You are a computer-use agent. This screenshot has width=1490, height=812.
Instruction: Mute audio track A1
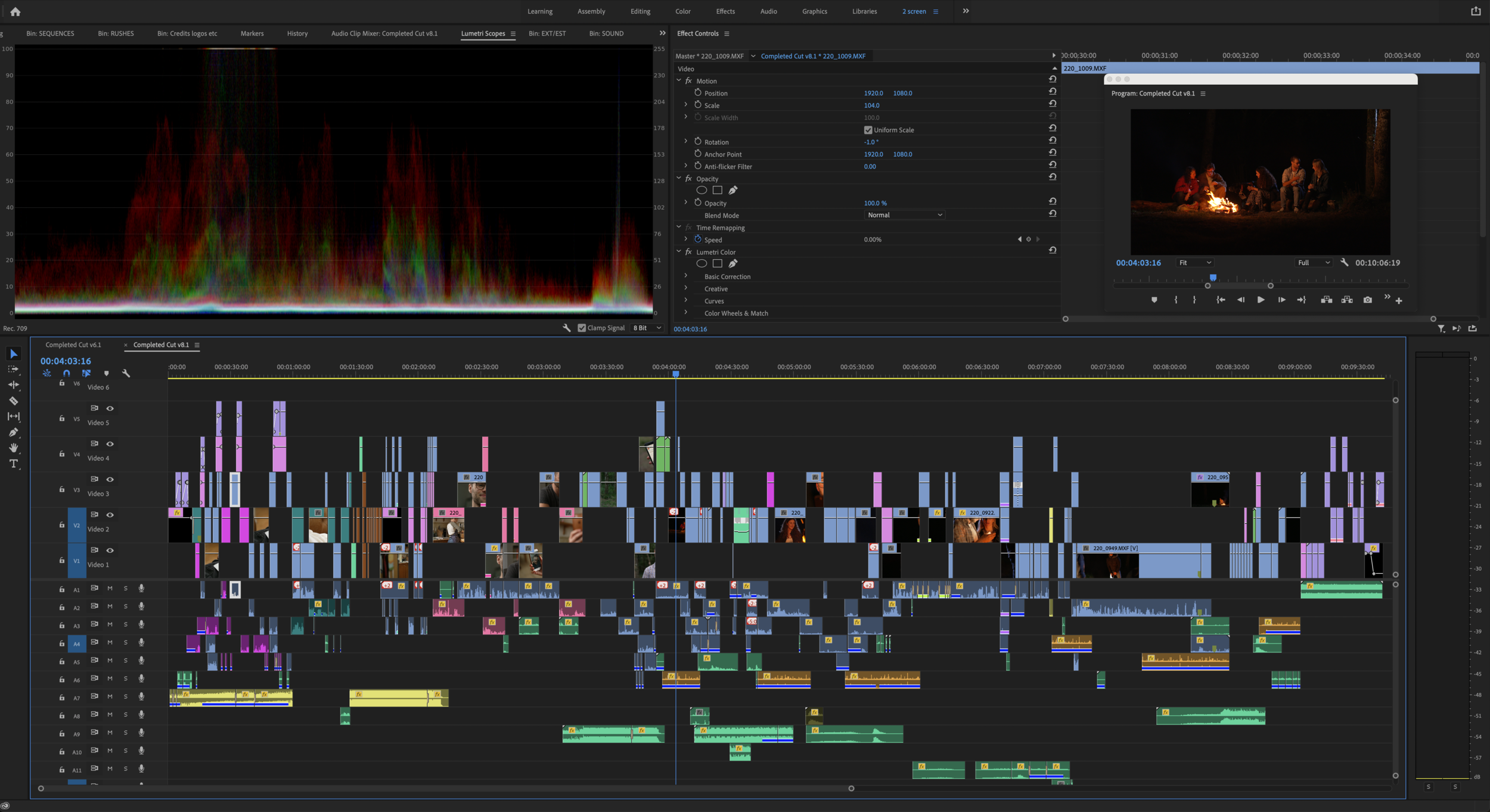tap(110, 589)
